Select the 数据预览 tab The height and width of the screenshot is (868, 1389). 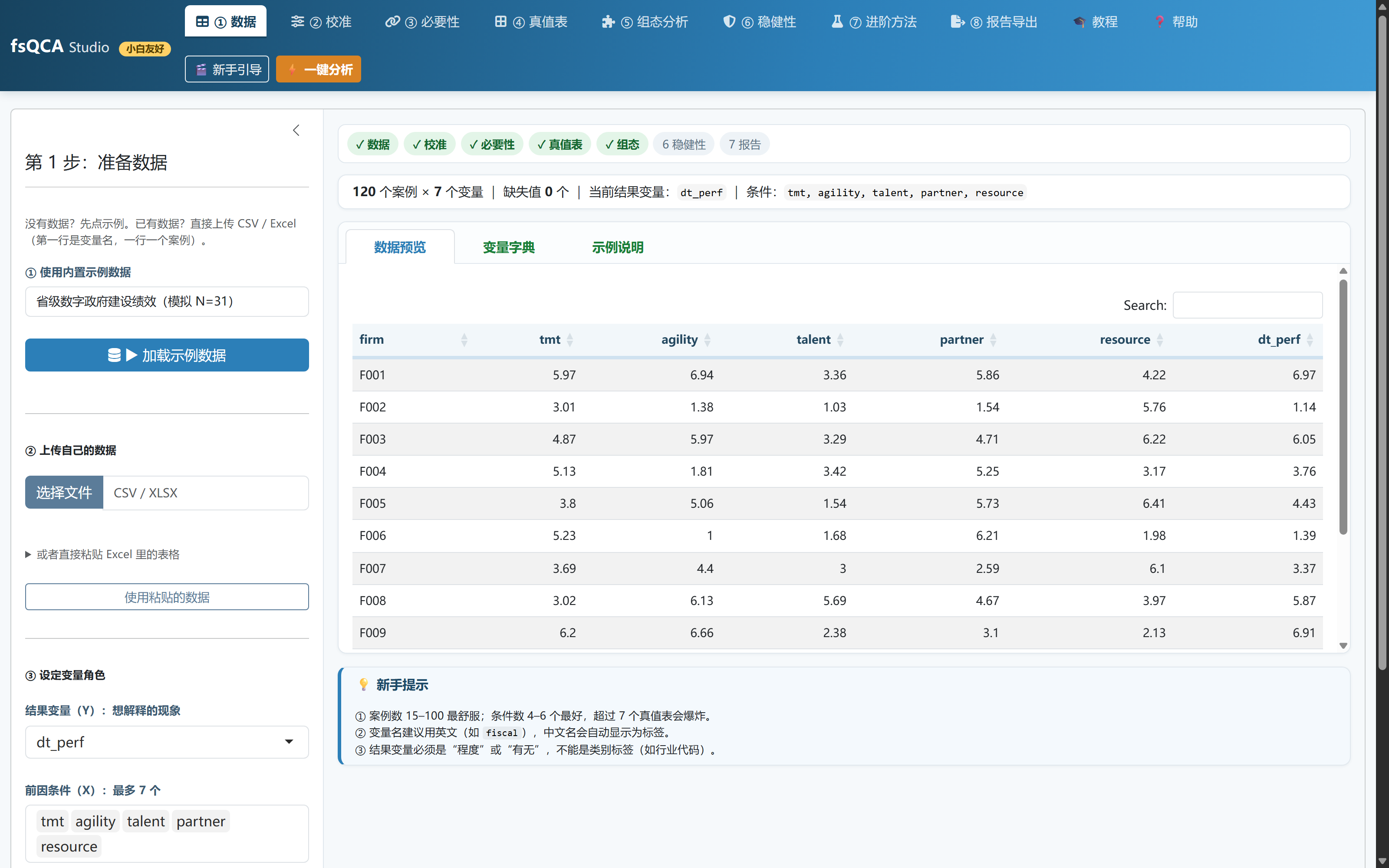tap(400, 247)
